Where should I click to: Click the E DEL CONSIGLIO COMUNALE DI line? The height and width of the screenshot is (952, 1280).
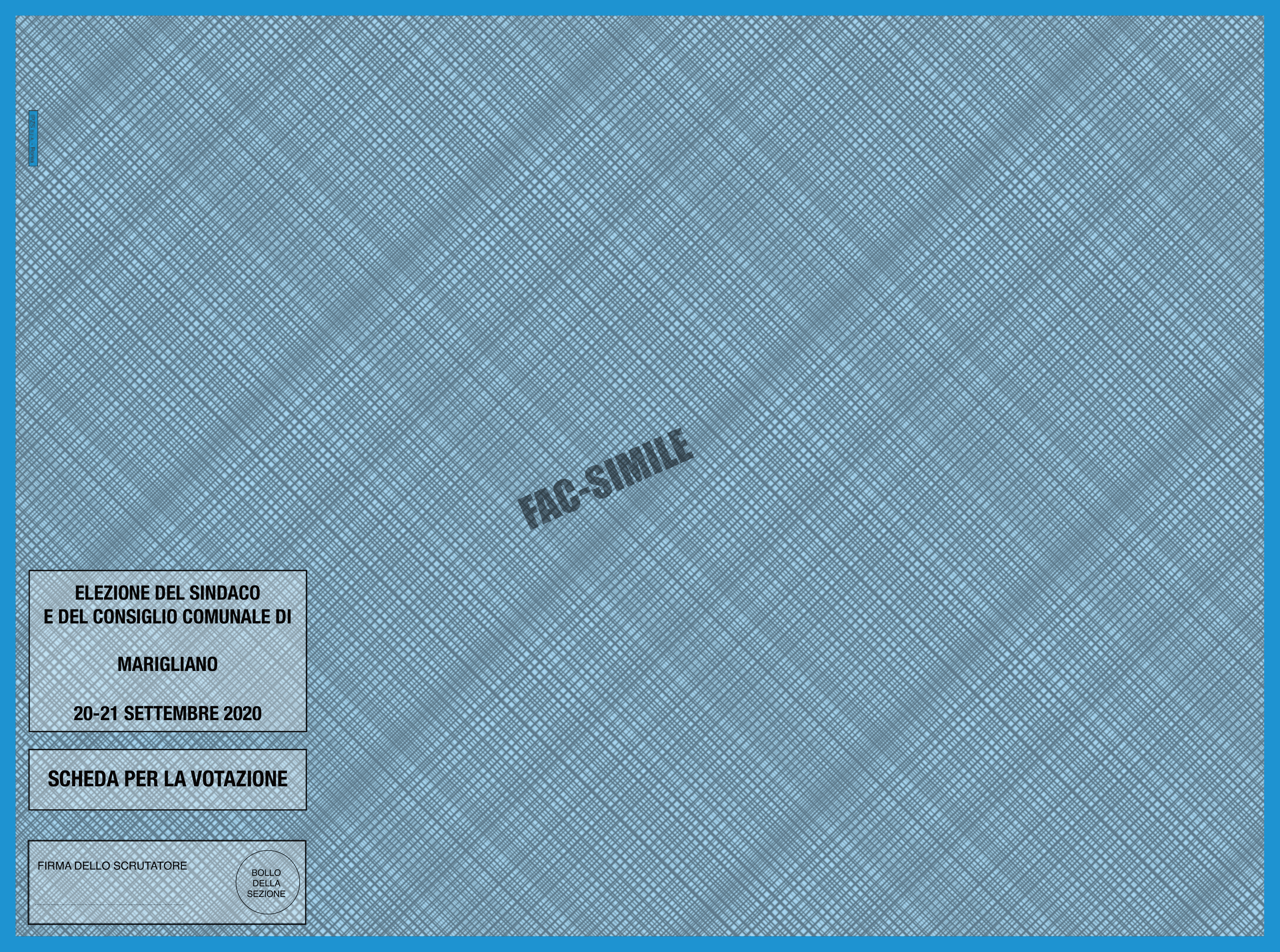click(x=167, y=617)
